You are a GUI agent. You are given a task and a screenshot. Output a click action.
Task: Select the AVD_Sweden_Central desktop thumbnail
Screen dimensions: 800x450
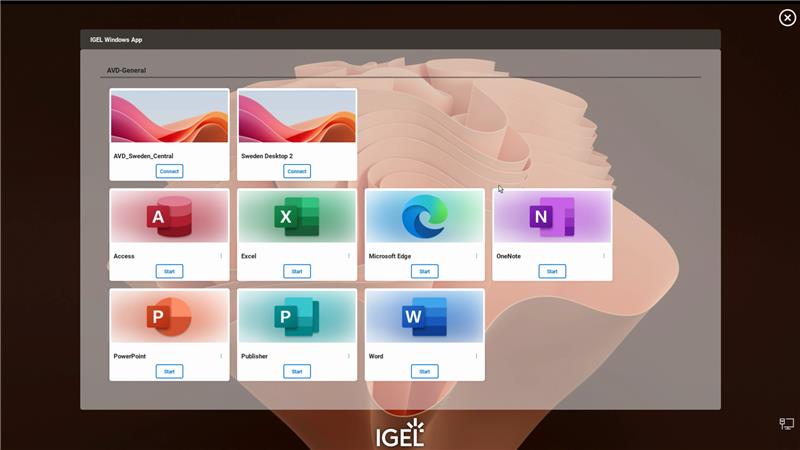(169, 117)
